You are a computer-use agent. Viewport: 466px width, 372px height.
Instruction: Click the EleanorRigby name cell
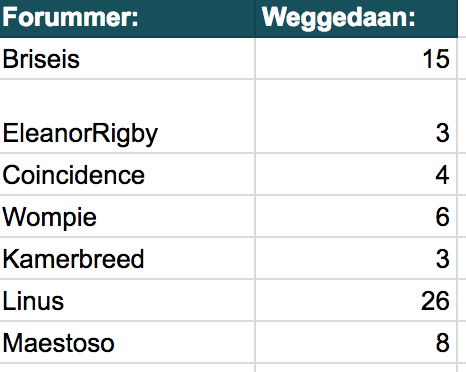(127, 116)
